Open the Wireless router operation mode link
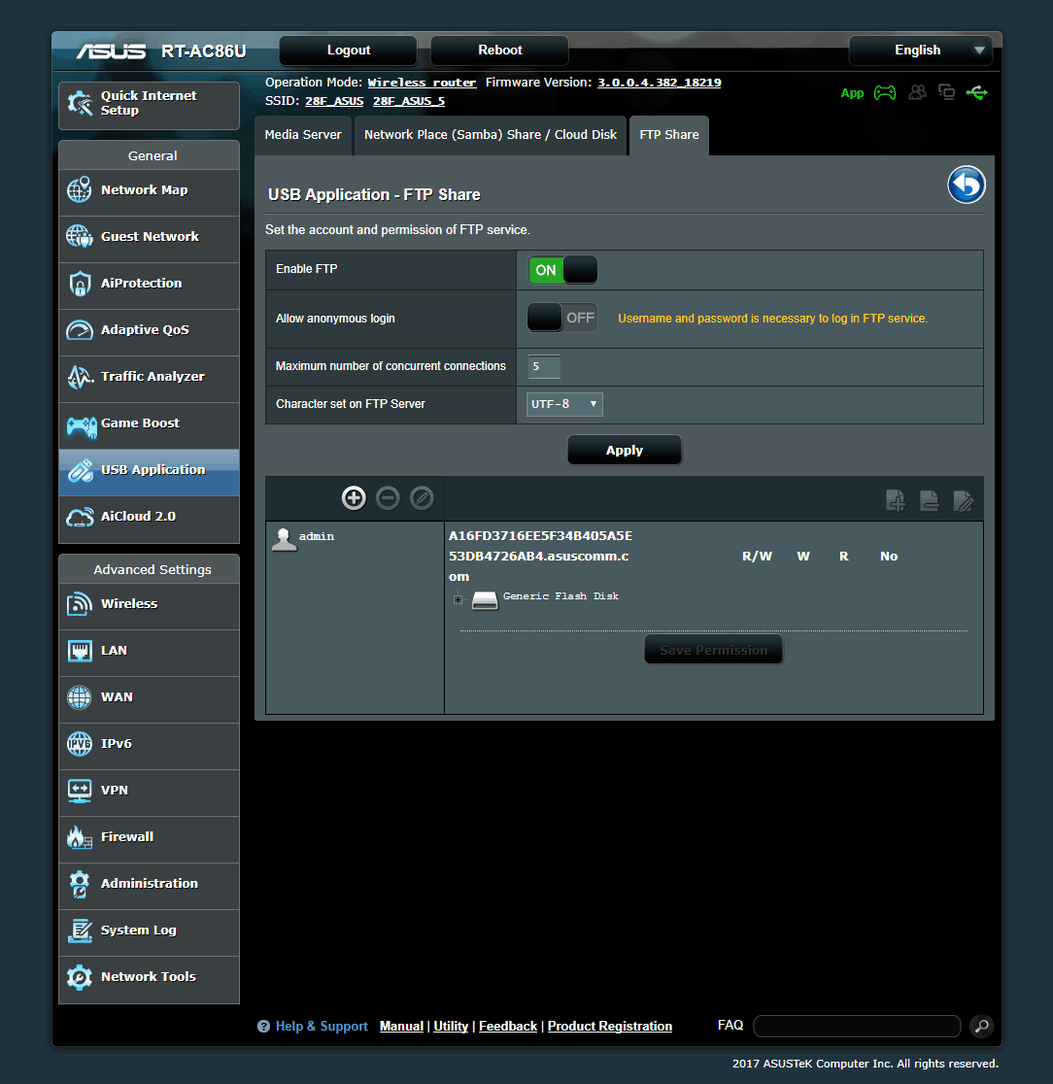This screenshot has width=1053, height=1084. click(x=422, y=83)
